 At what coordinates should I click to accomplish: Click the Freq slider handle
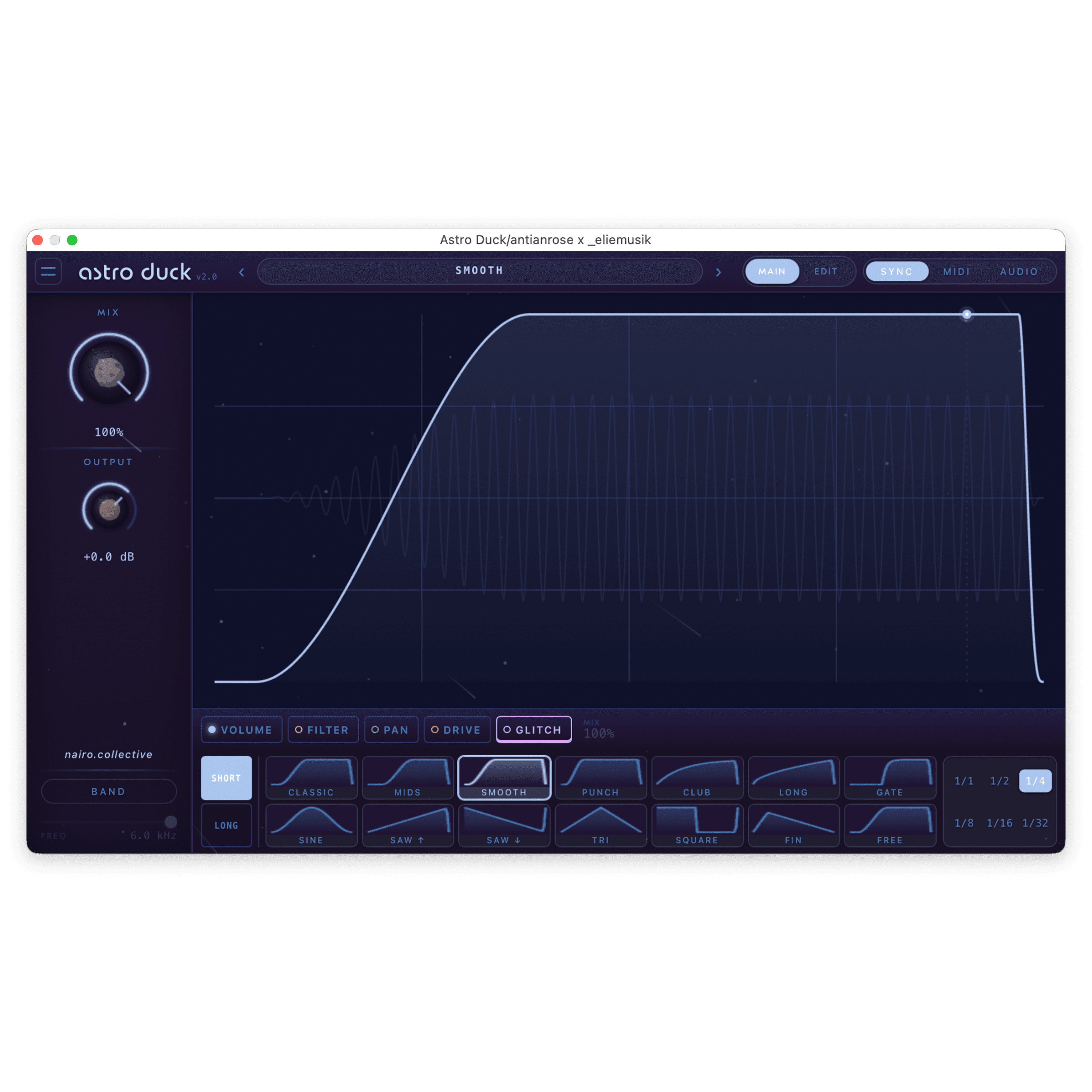coord(171,822)
